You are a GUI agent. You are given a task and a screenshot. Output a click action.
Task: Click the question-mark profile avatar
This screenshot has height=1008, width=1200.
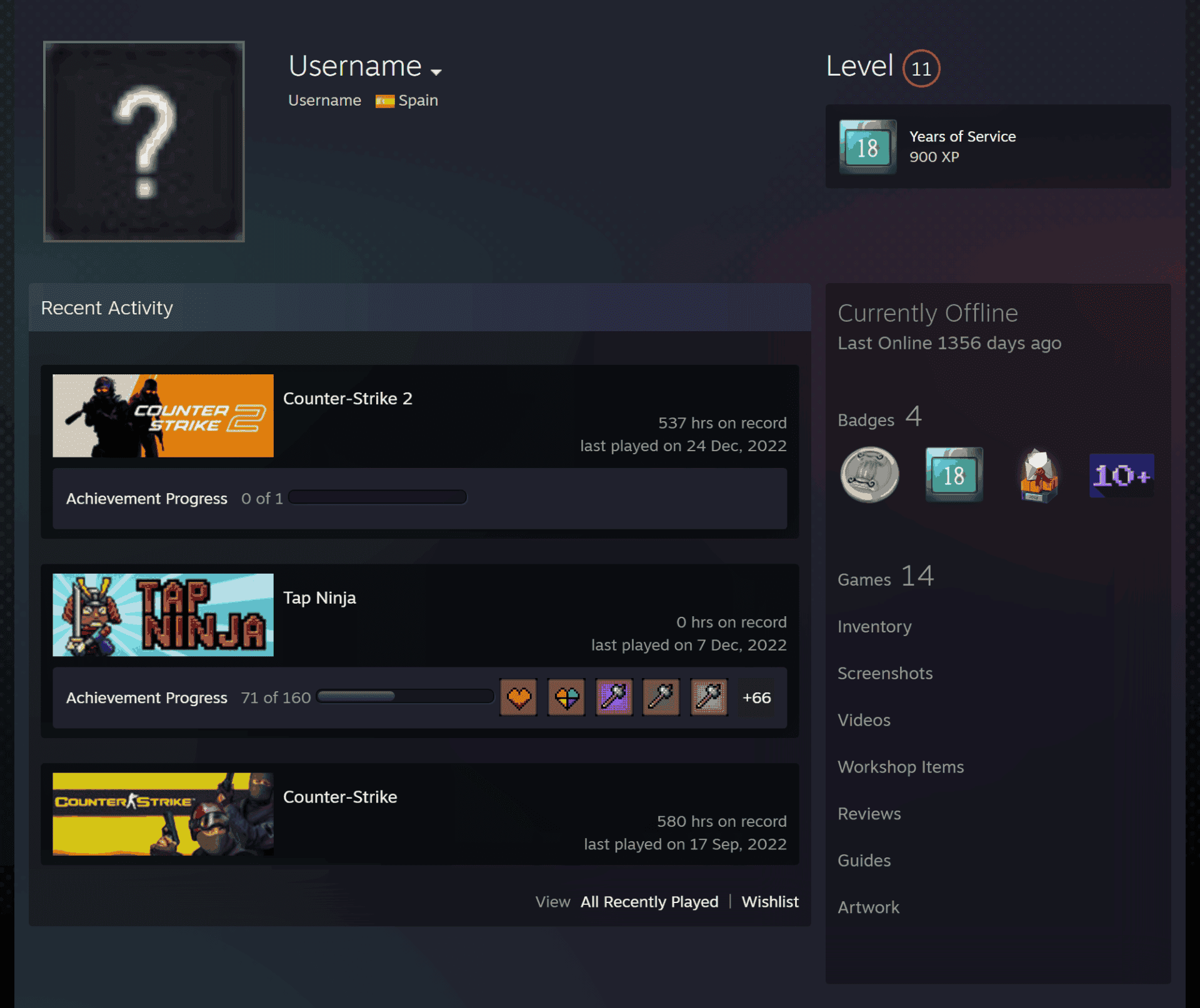(144, 141)
